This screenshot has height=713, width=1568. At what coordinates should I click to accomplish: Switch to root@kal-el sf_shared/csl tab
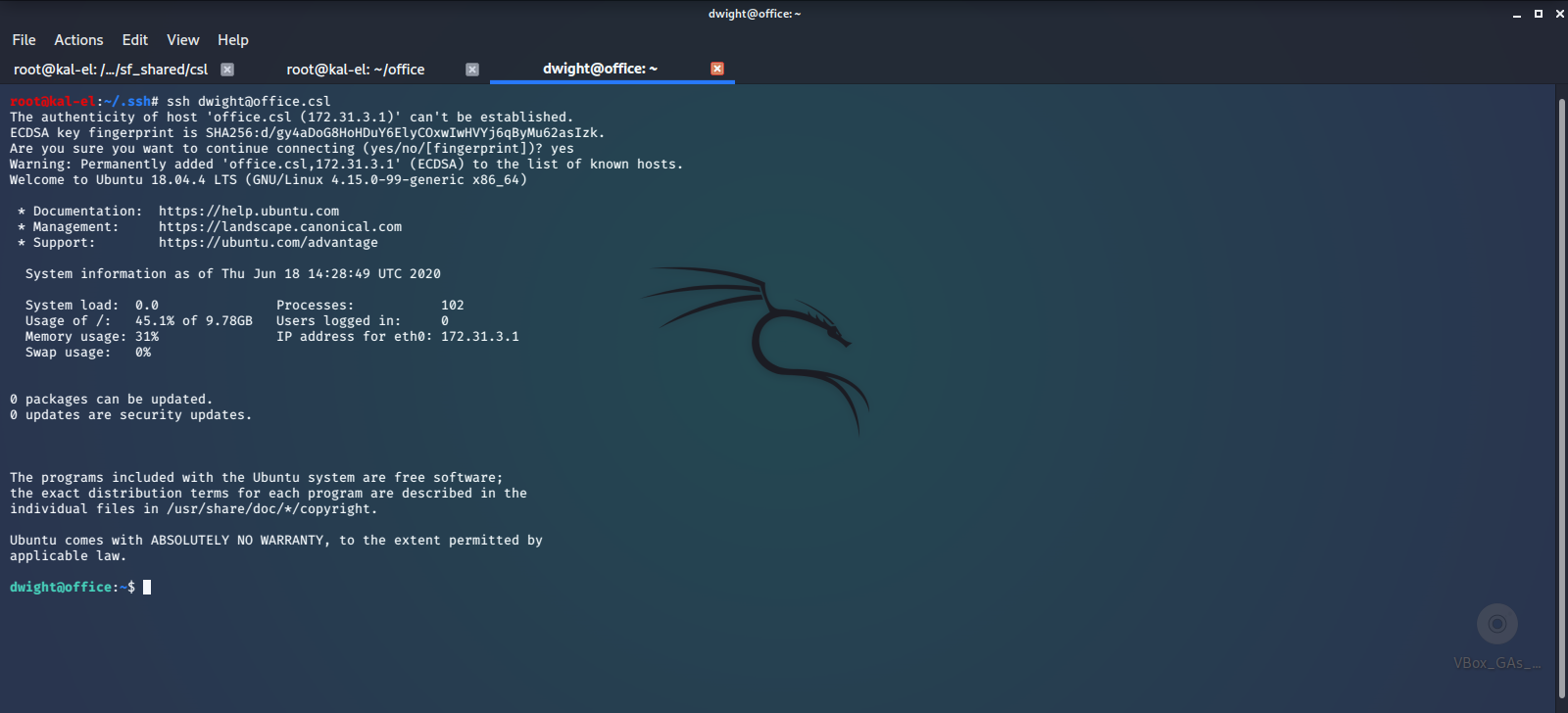pos(111,70)
